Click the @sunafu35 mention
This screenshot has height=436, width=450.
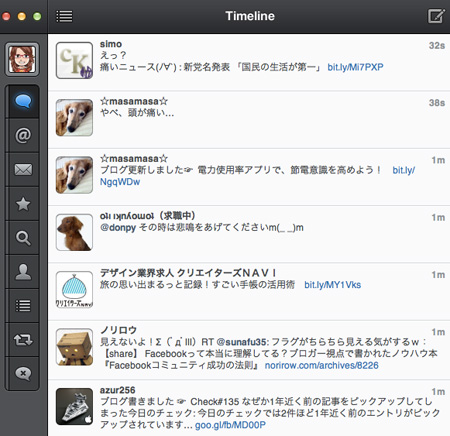pos(242,342)
